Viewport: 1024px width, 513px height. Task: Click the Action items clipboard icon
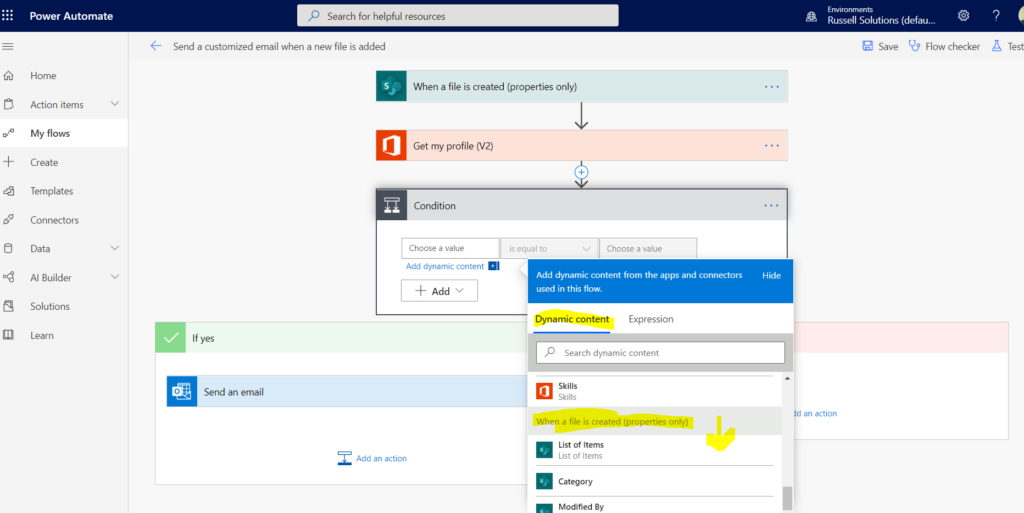pyautogui.click(x=8, y=104)
